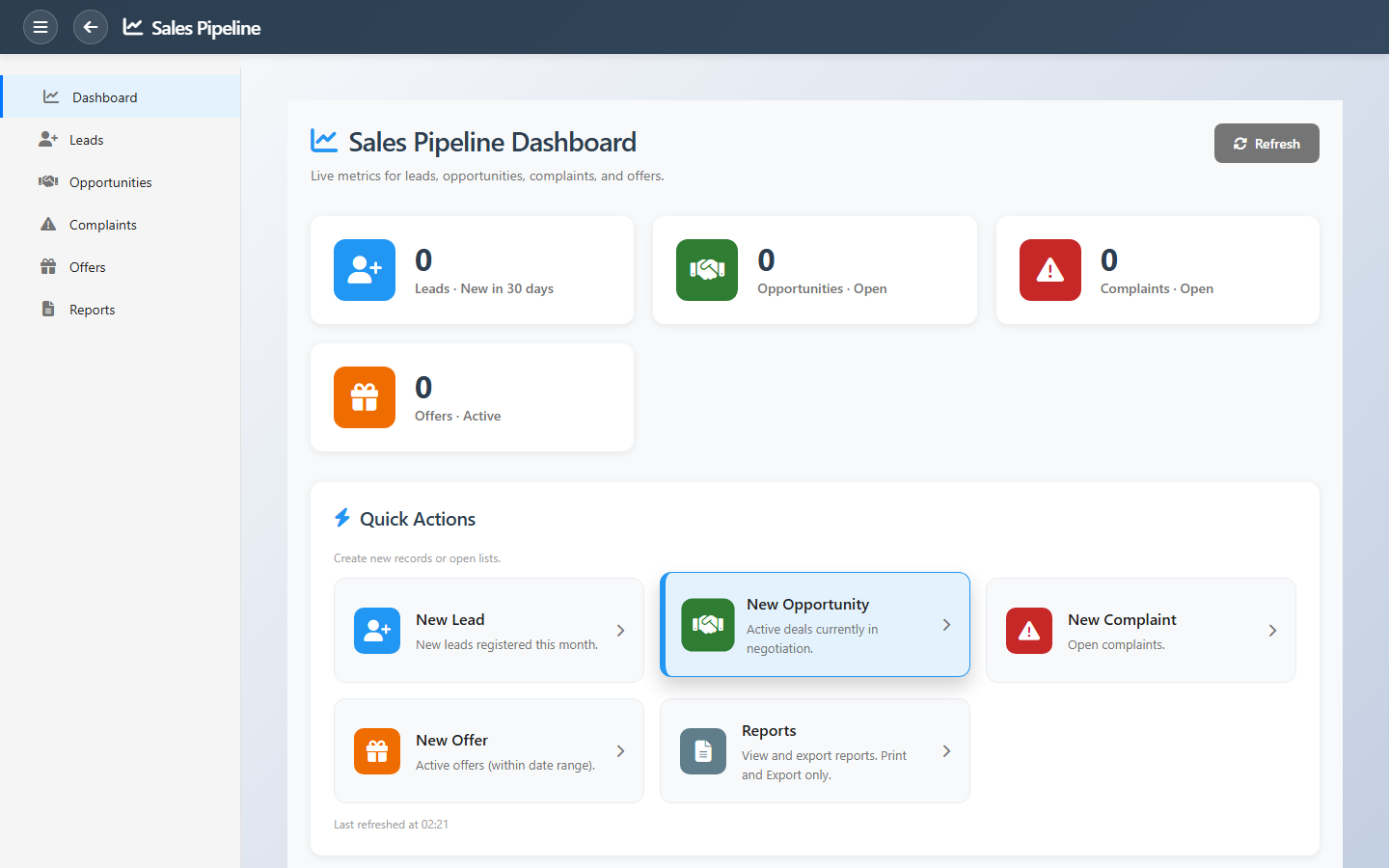Click the blue Leads stat icon

click(365, 270)
